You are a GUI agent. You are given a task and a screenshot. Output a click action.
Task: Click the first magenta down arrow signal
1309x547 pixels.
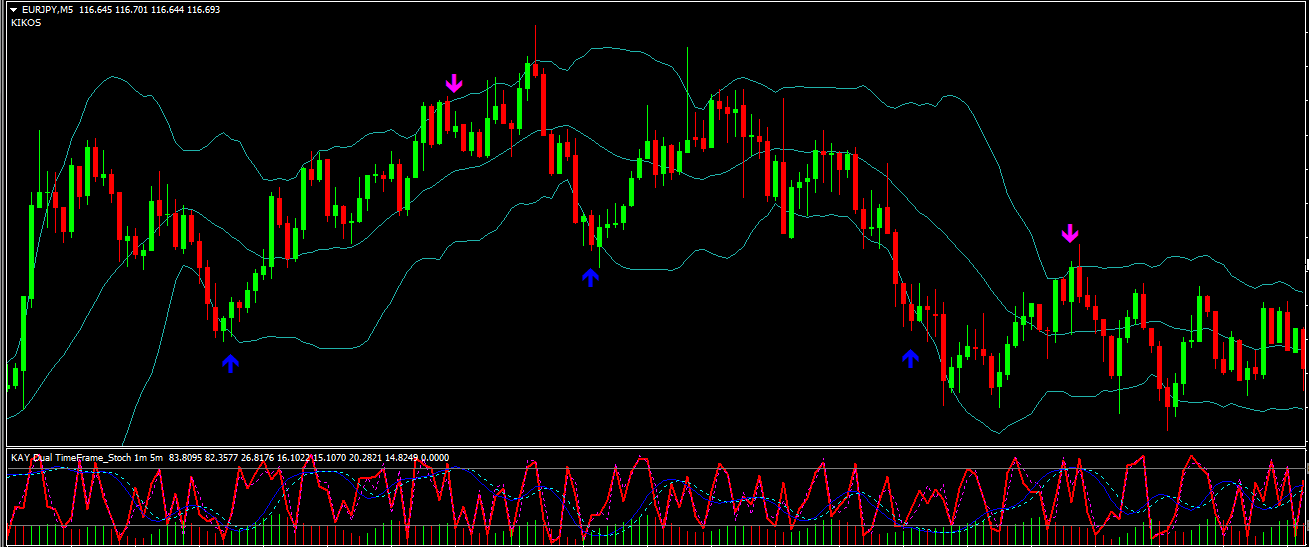point(454,83)
